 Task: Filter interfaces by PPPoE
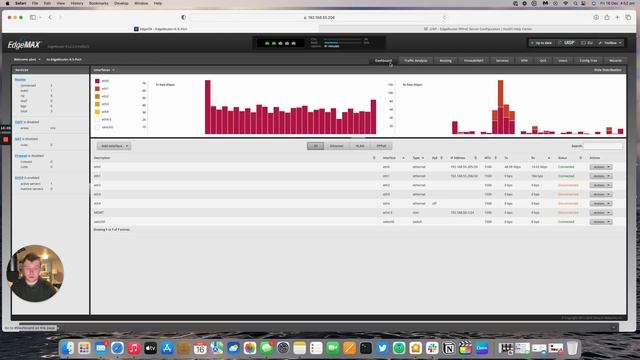(381, 146)
